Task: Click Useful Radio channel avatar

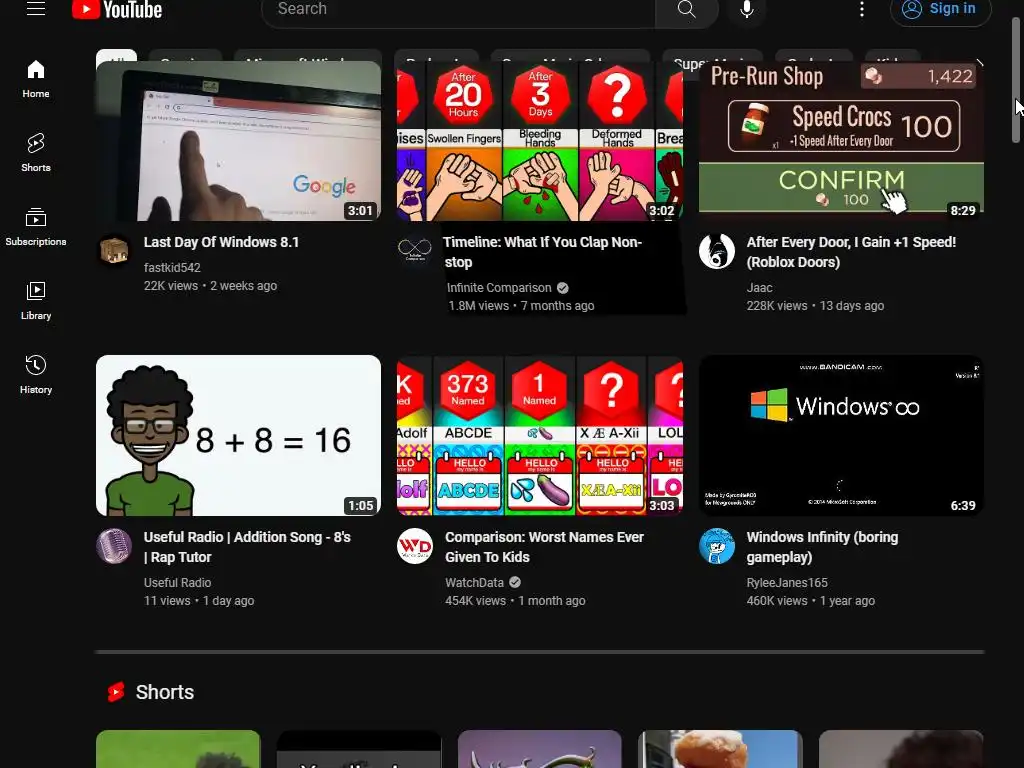Action: coord(114,546)
